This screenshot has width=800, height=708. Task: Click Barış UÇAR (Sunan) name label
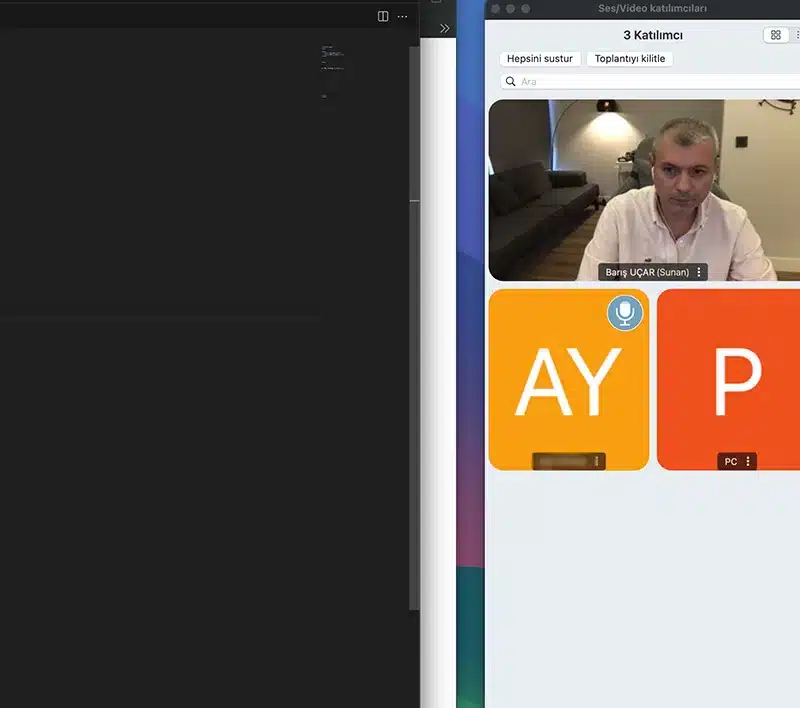(647, 272)
